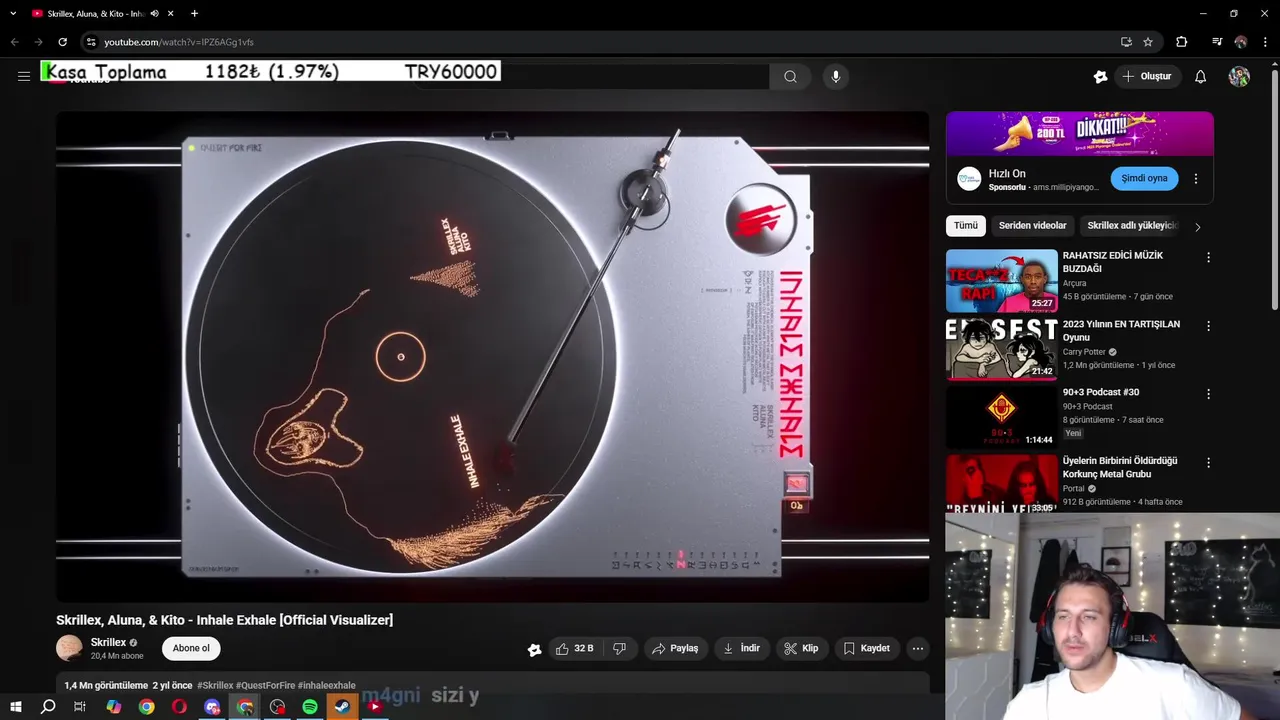
Task: Open the tab search dropdown arrow
Action: (x=13, y=14)
